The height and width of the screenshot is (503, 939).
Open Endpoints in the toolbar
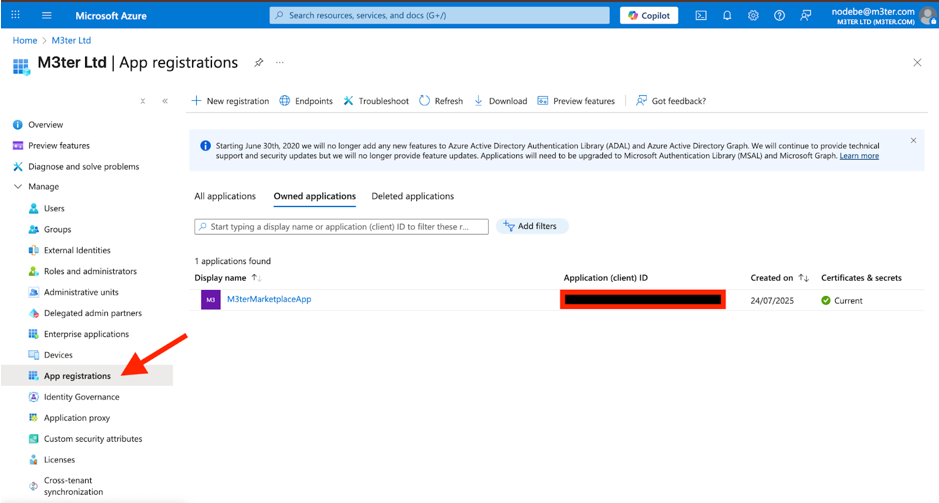(x=306, y=101)
